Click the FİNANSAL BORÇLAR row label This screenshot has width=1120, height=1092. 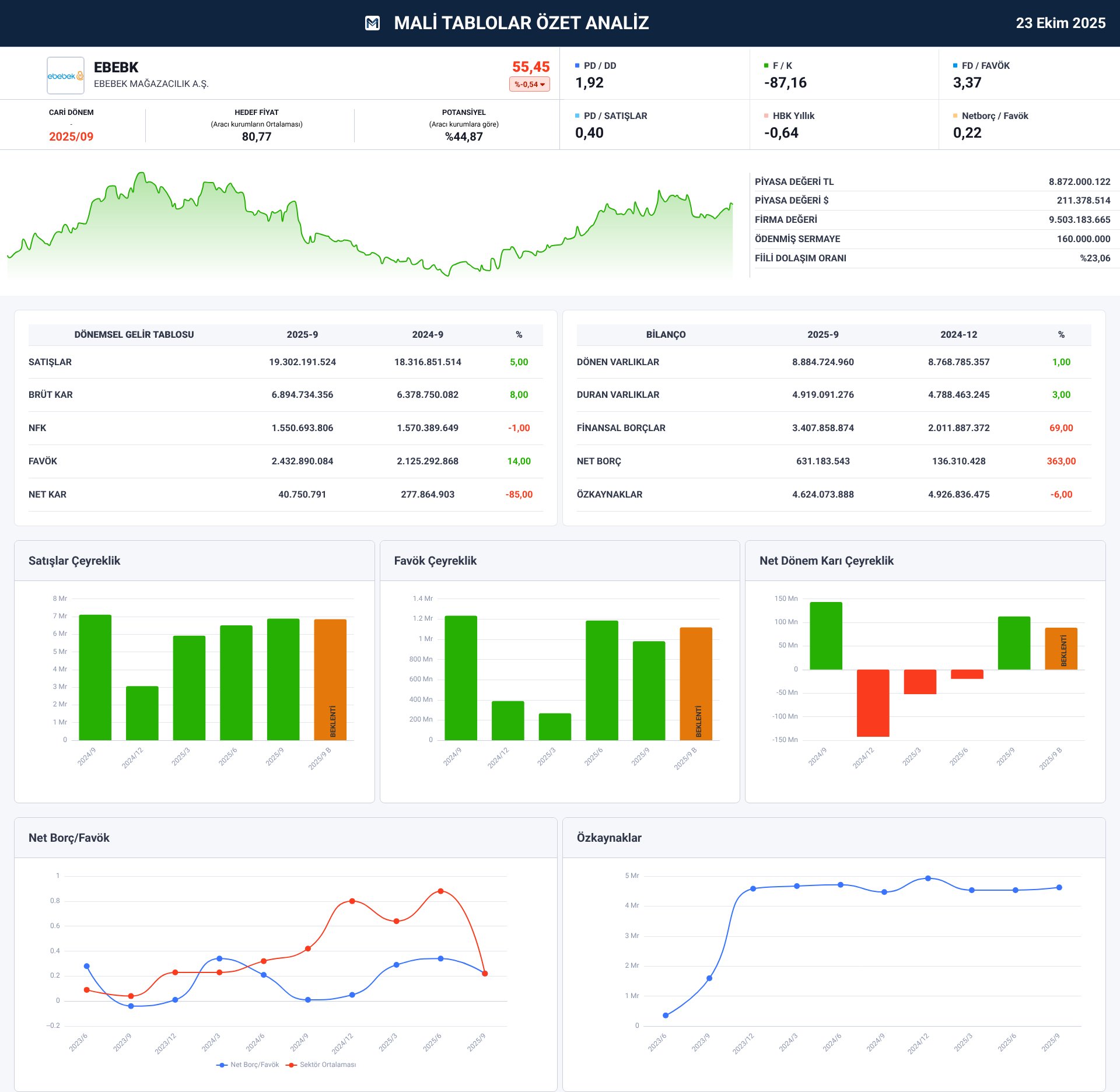click(621, 428)
